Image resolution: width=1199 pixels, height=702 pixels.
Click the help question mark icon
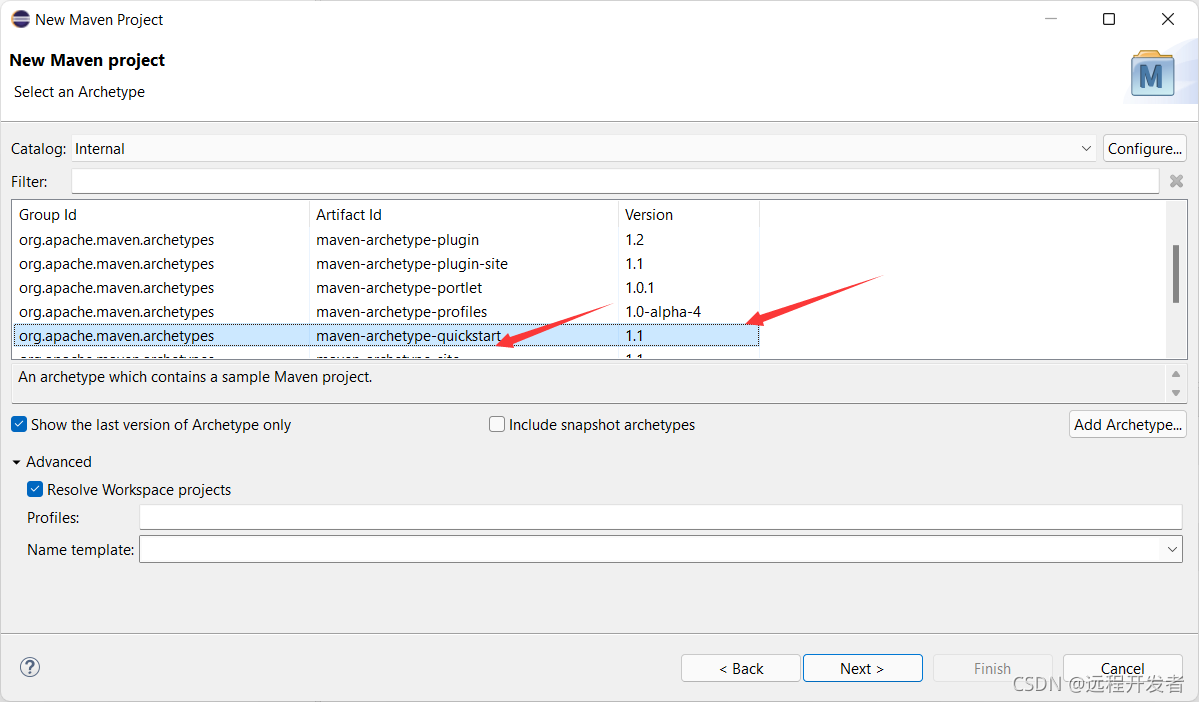tap(30, 667)
